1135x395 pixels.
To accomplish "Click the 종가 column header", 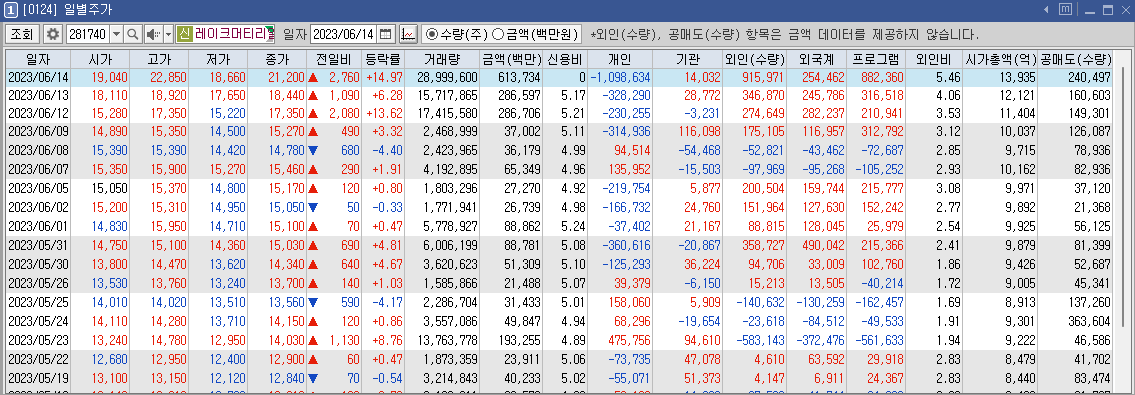I will [x=277, y=59].
